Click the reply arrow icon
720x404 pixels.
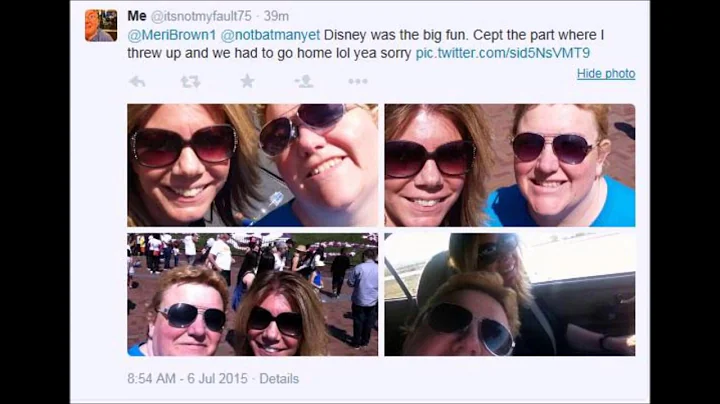[137, 81]
